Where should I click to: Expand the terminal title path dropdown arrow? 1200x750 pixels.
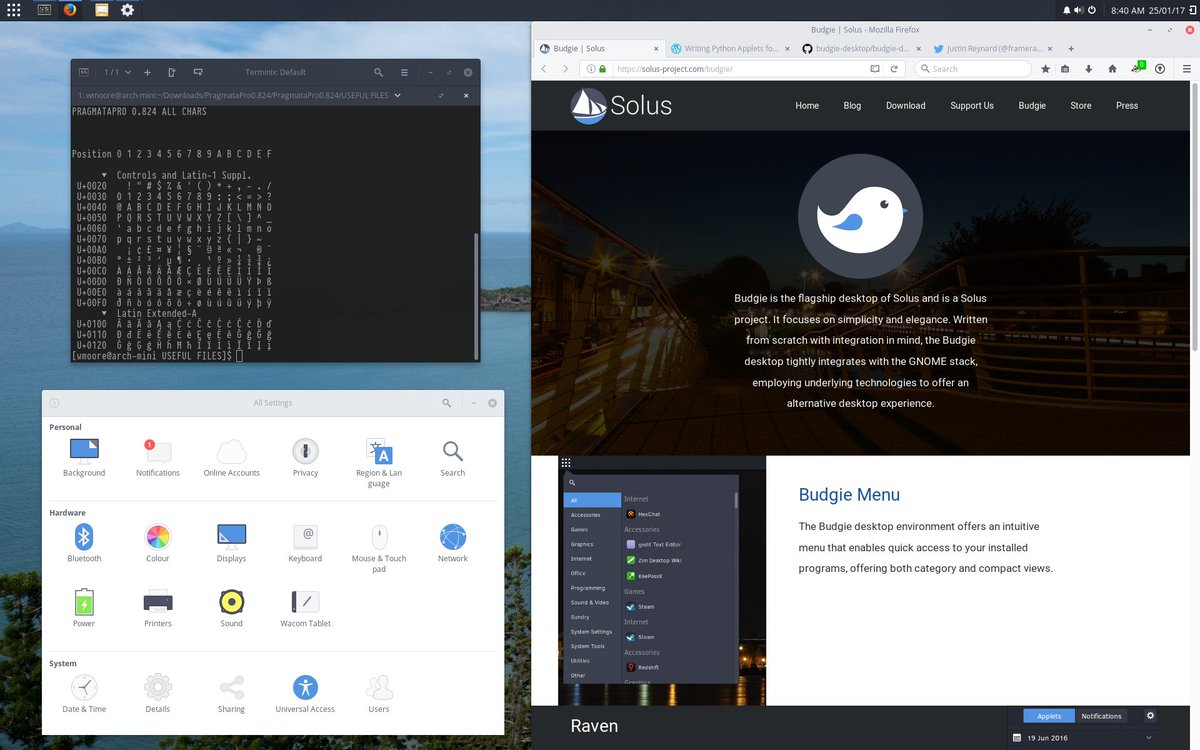pyautogui.click(x=398, y=95)
